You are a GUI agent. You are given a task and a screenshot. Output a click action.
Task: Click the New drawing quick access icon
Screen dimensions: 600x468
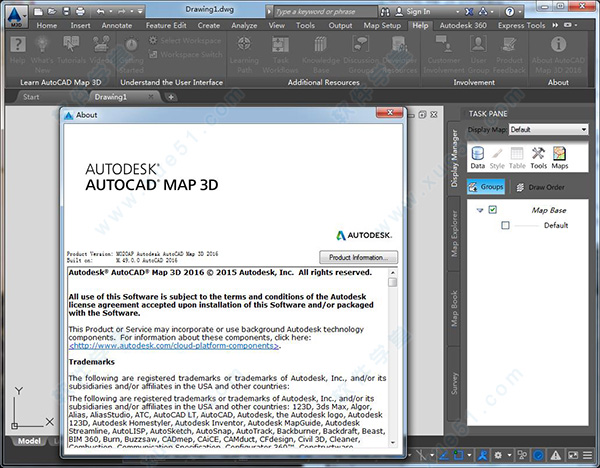coord(38,12)
